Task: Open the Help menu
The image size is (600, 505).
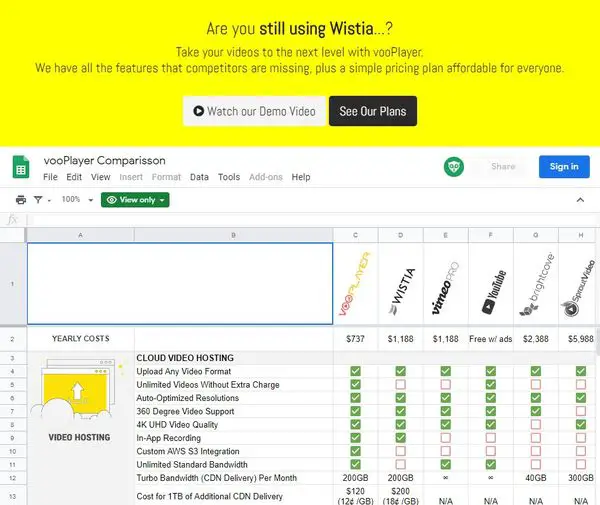Action: click(x=301, y=177)
